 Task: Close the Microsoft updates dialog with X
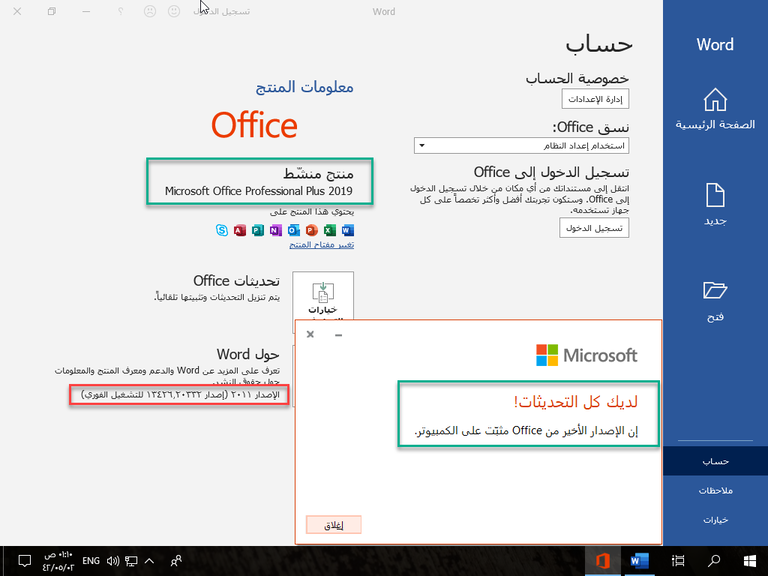pyautogui.click(x=310, y=335)
